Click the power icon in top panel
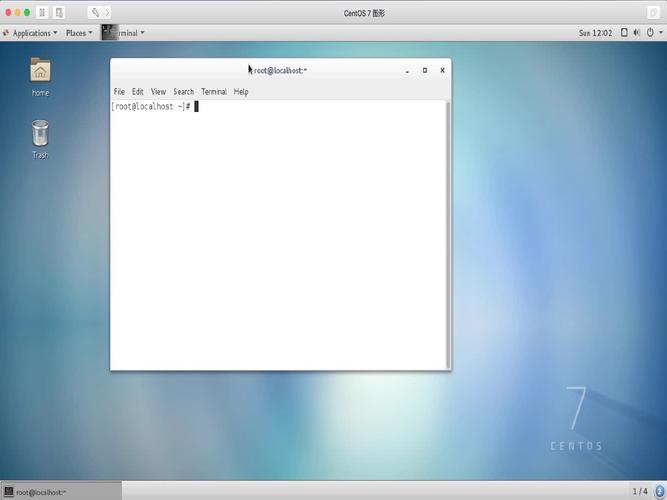667x500 pixels. (650, 33)
